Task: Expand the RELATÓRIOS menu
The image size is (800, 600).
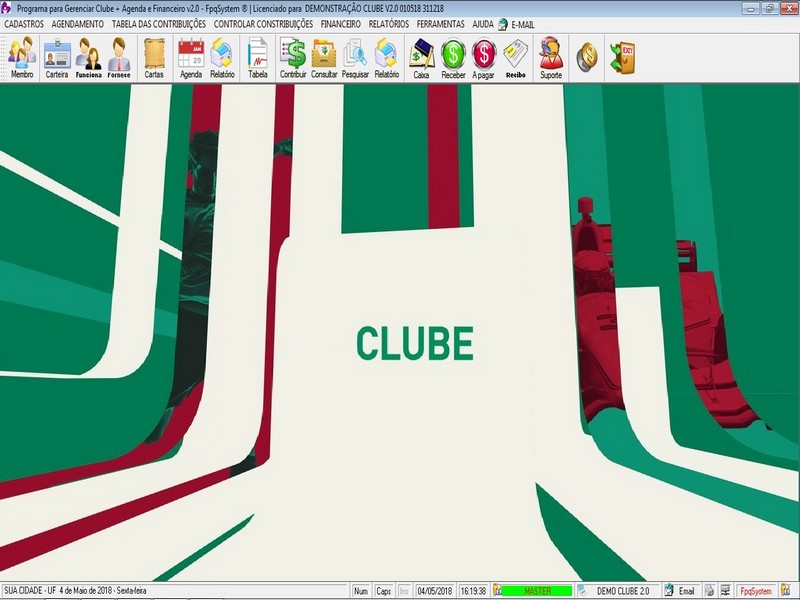Action: click(388, 23)
